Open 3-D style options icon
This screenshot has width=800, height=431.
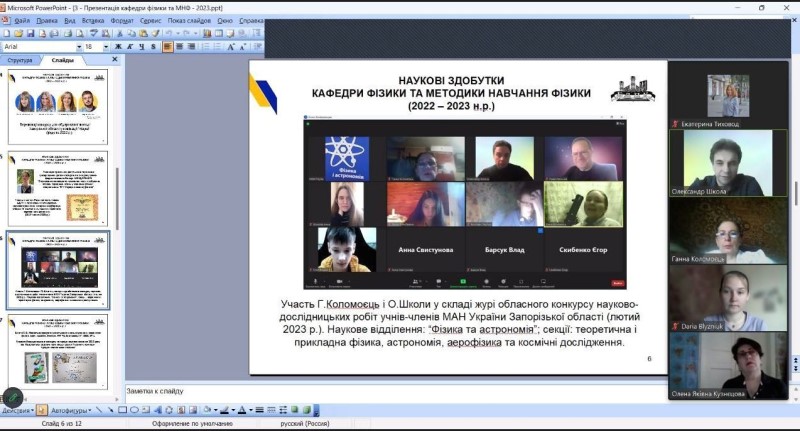click(x=306, y=410)
